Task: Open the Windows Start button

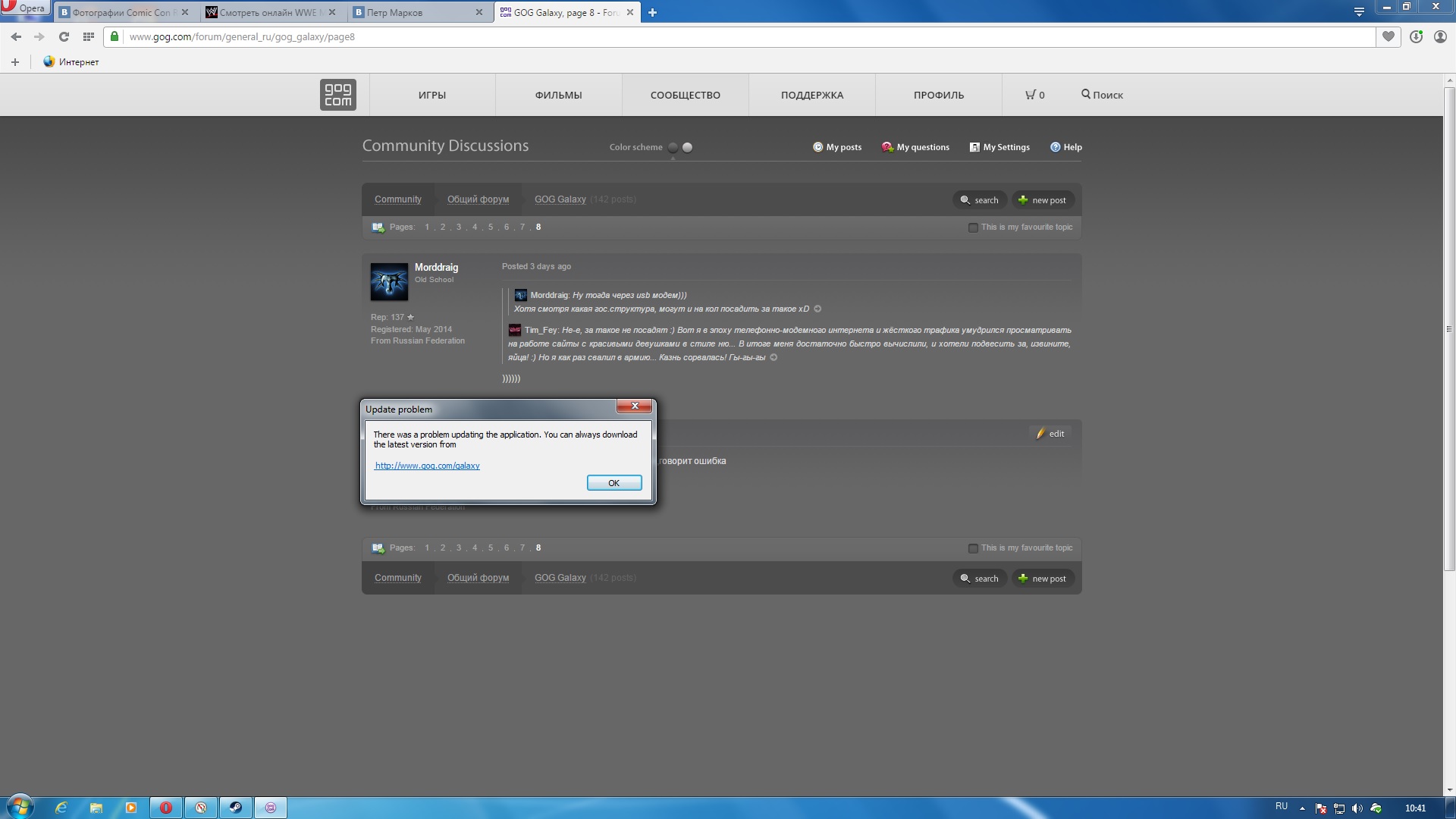Action: tap(20, 807)
